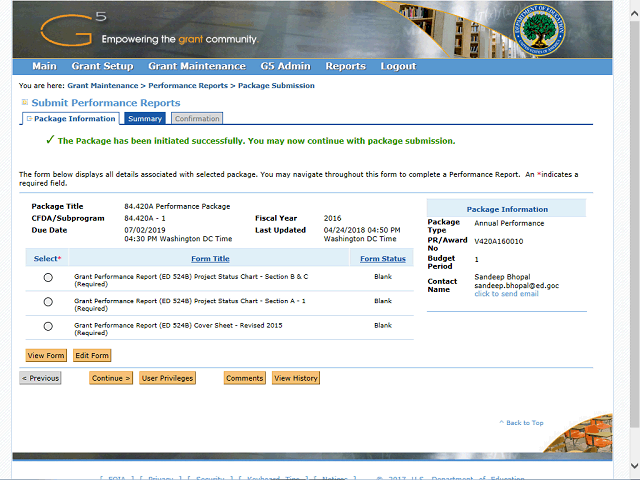Switch to the Summary tab
Image resolution: width=640 pixels, height=480 pixels.
145,118
